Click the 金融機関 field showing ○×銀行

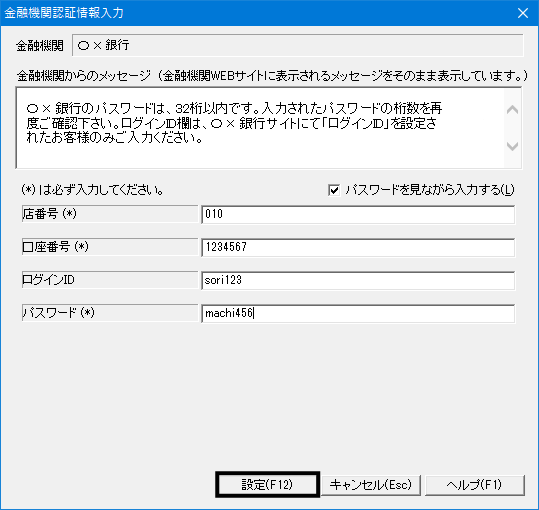[298, 45]
